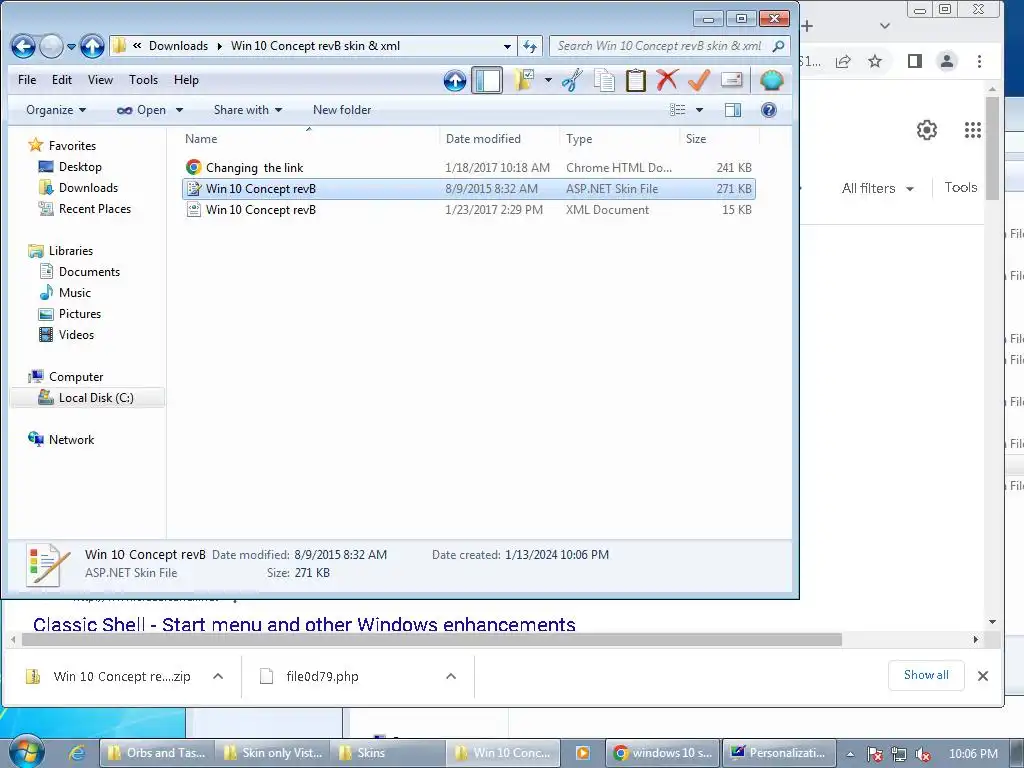The image size is (1024, 768).
Task: Create a New folder
Action: [342, 110]
